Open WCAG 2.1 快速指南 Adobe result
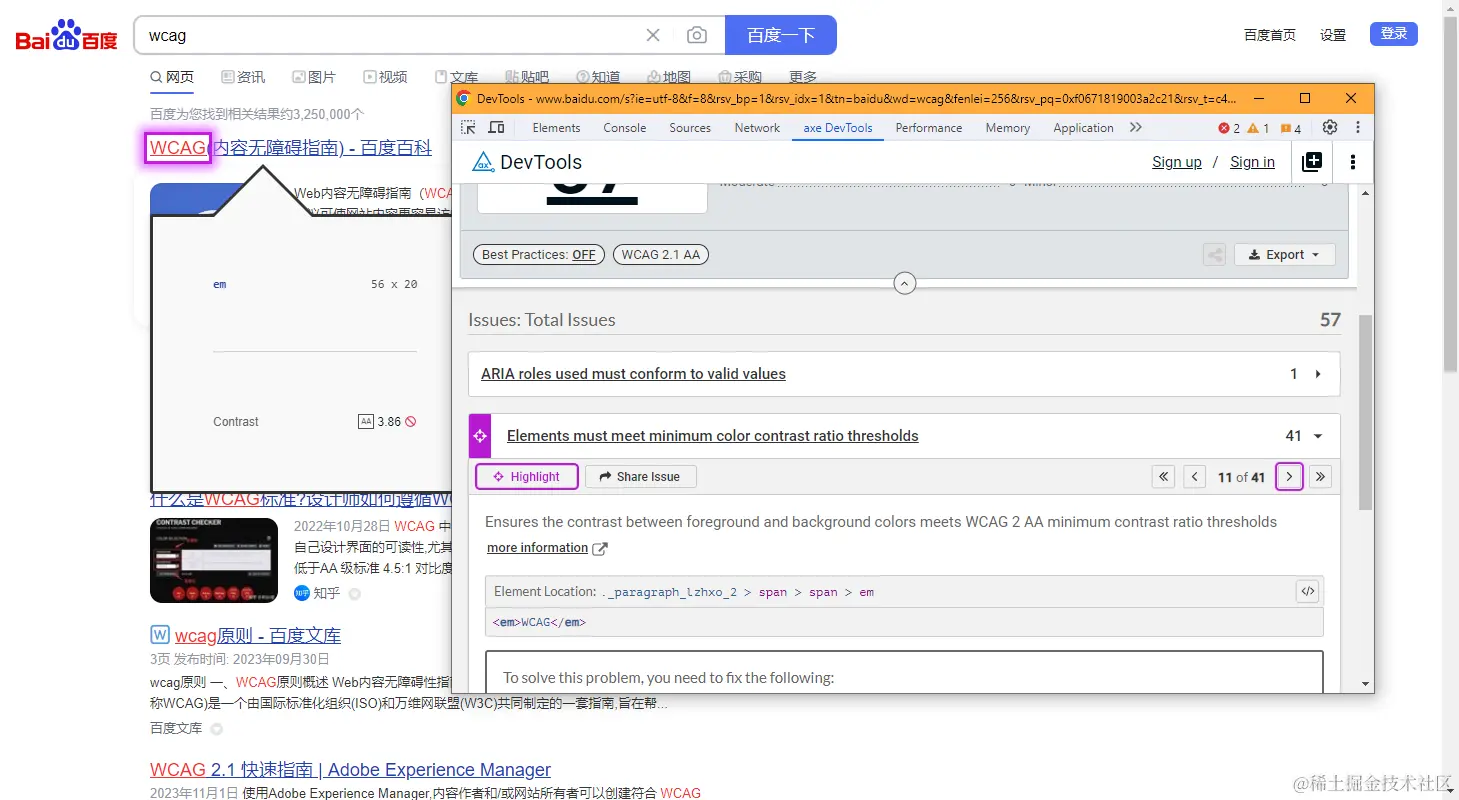Screen dimensions: 1459x800 click(350, 770)
